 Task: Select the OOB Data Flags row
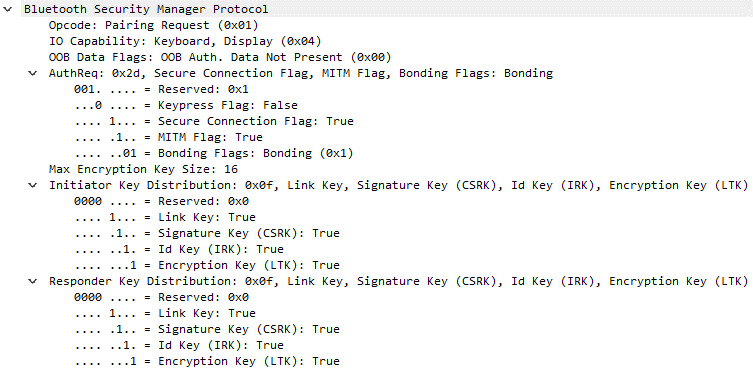pyautogui.click(x=220, y=57)
